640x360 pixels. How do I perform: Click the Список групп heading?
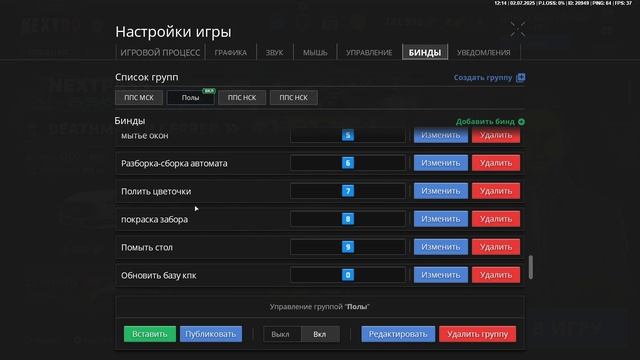(x=147, y=77)
